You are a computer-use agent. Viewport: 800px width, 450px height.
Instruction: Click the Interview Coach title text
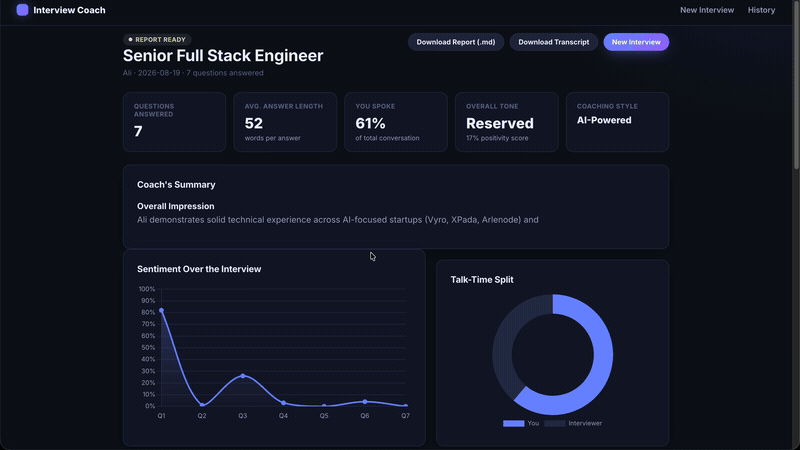pos(69,10)
